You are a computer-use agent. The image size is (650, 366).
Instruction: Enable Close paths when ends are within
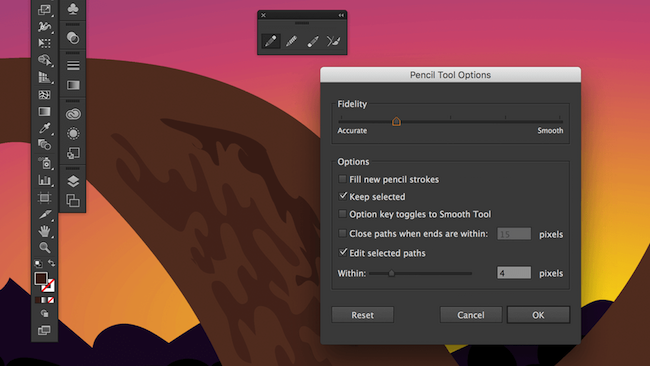(342, 233)
